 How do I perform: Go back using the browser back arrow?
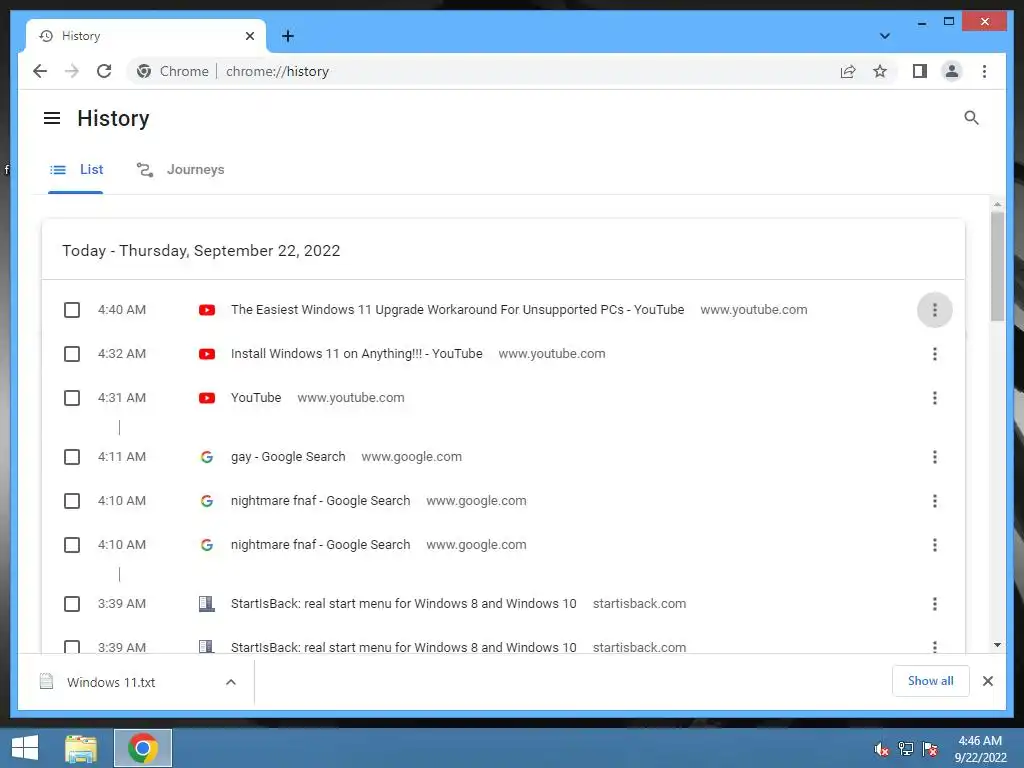40,71
